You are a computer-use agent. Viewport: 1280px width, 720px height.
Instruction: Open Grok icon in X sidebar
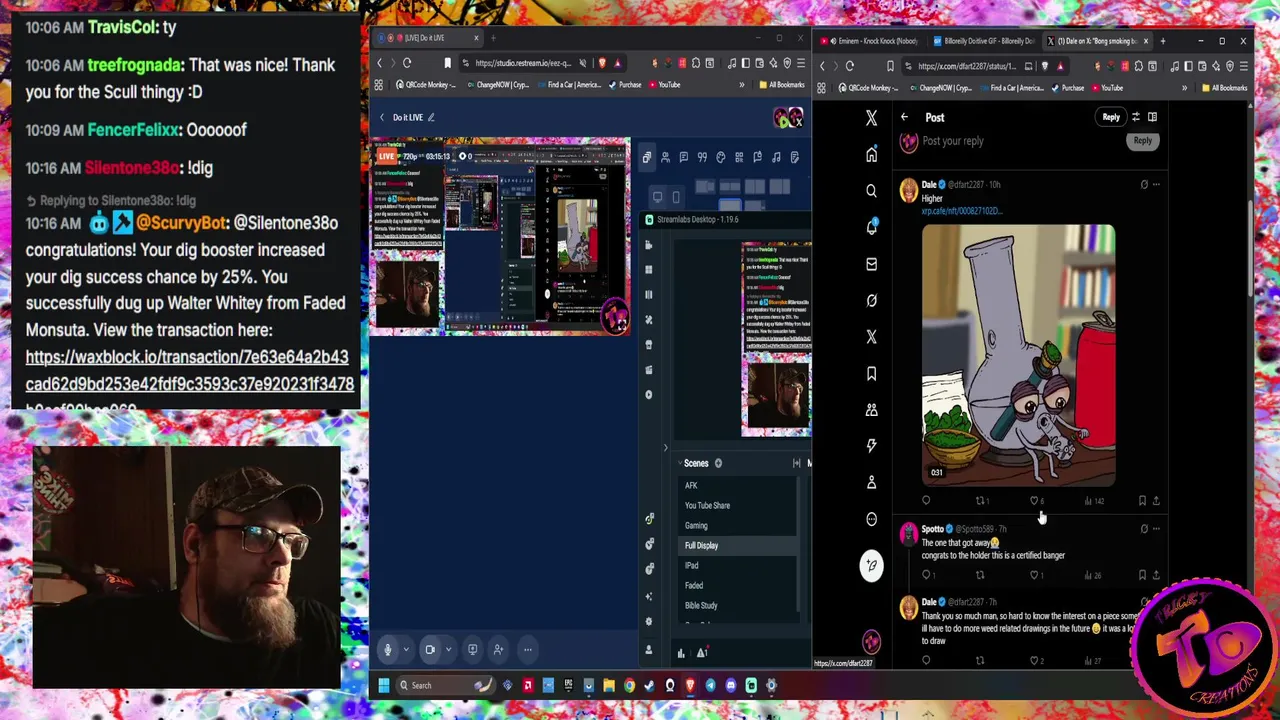(x=871, y=300)
